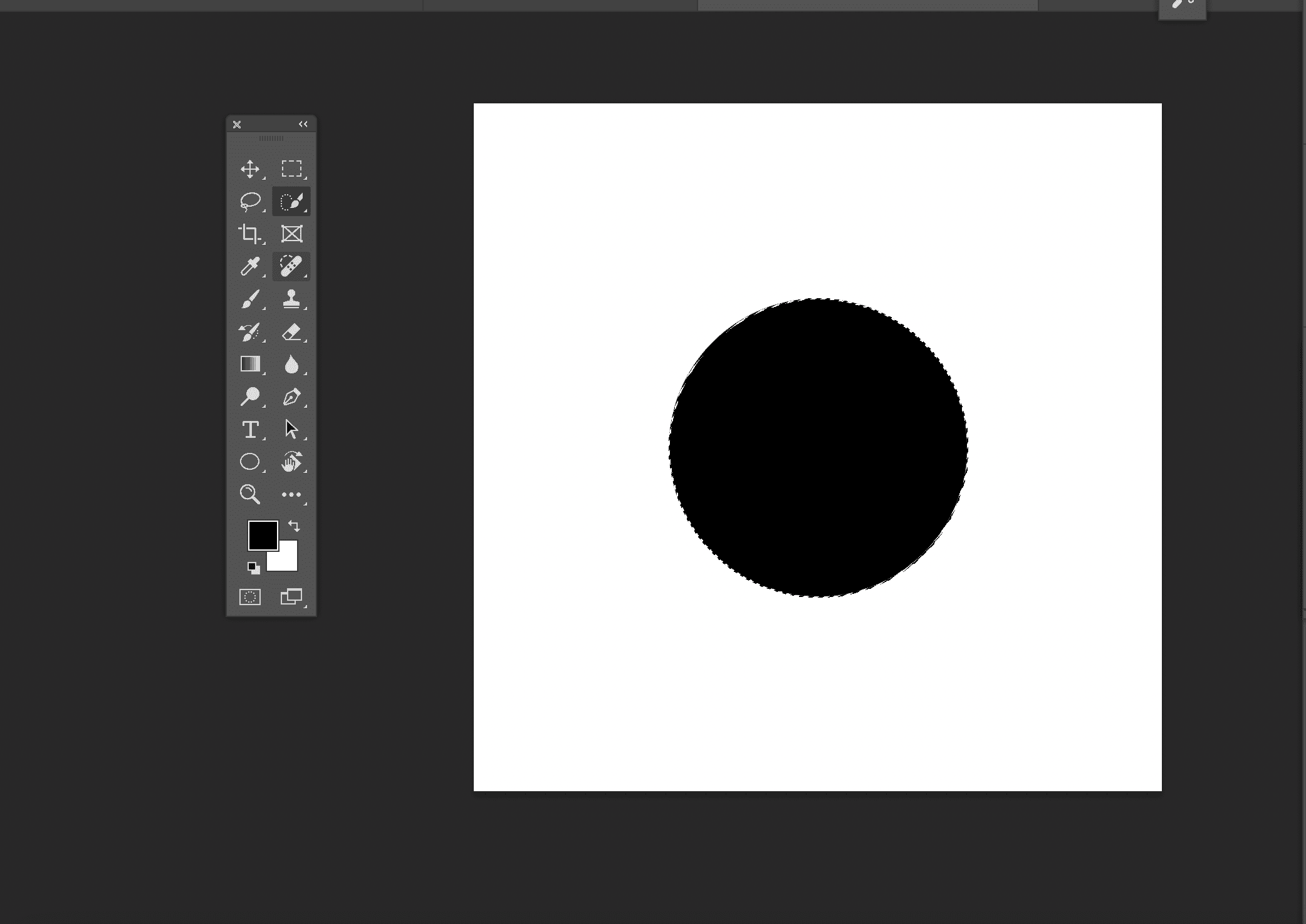Select the Lasso tool
This screenshot has height=924, width=1306.
coord(250,201)
